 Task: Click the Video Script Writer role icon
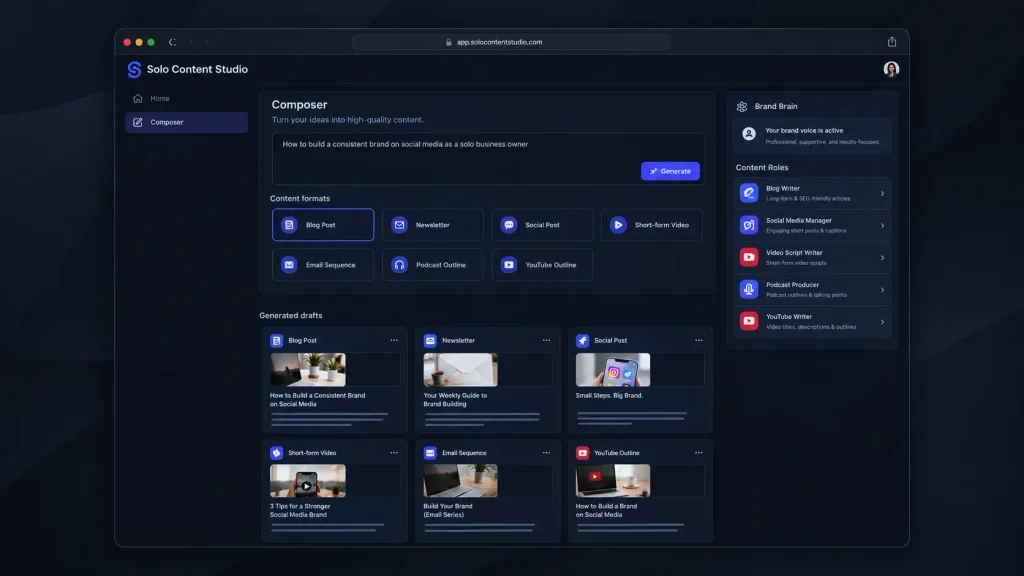[x=748, y=257]
